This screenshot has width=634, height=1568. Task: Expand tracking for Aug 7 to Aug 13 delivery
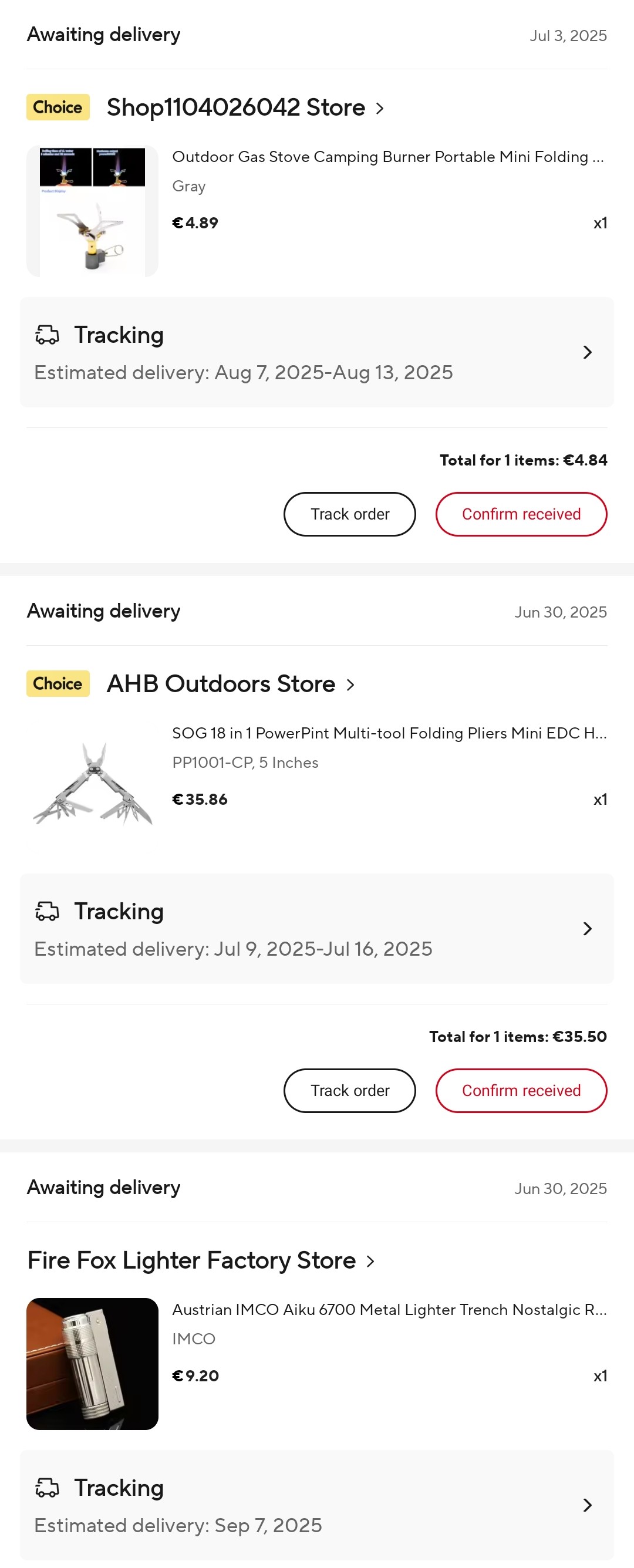(317, 352)
